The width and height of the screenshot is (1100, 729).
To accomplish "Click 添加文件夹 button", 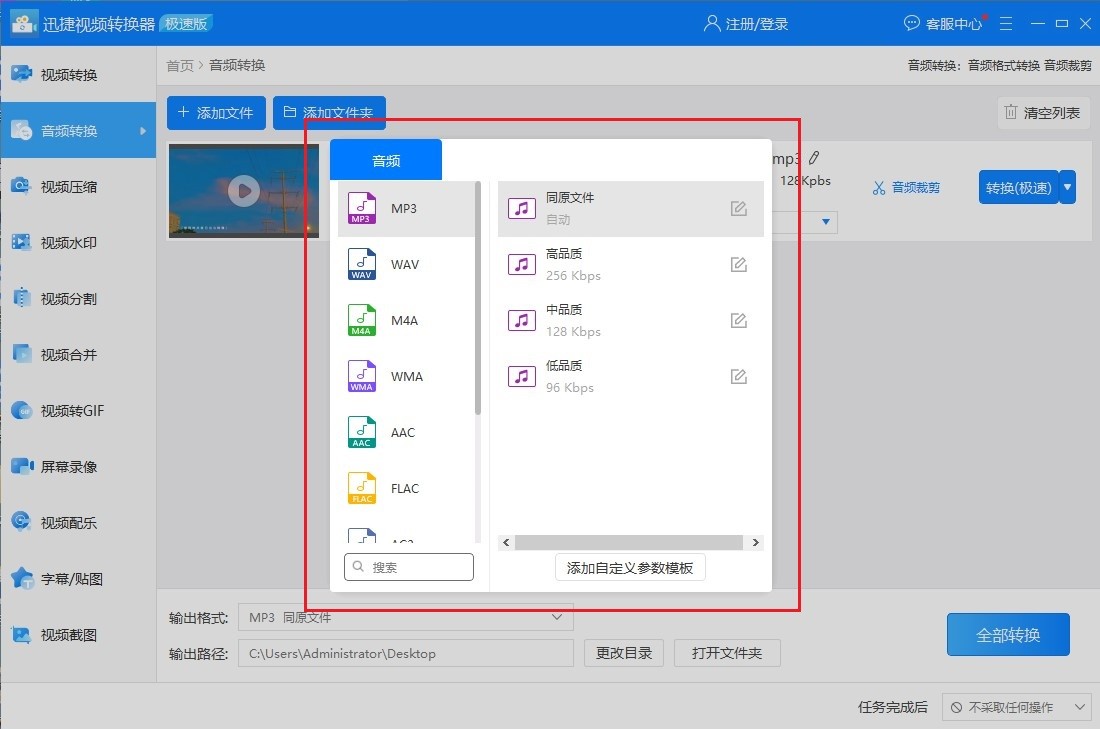I will pos(329,113).
